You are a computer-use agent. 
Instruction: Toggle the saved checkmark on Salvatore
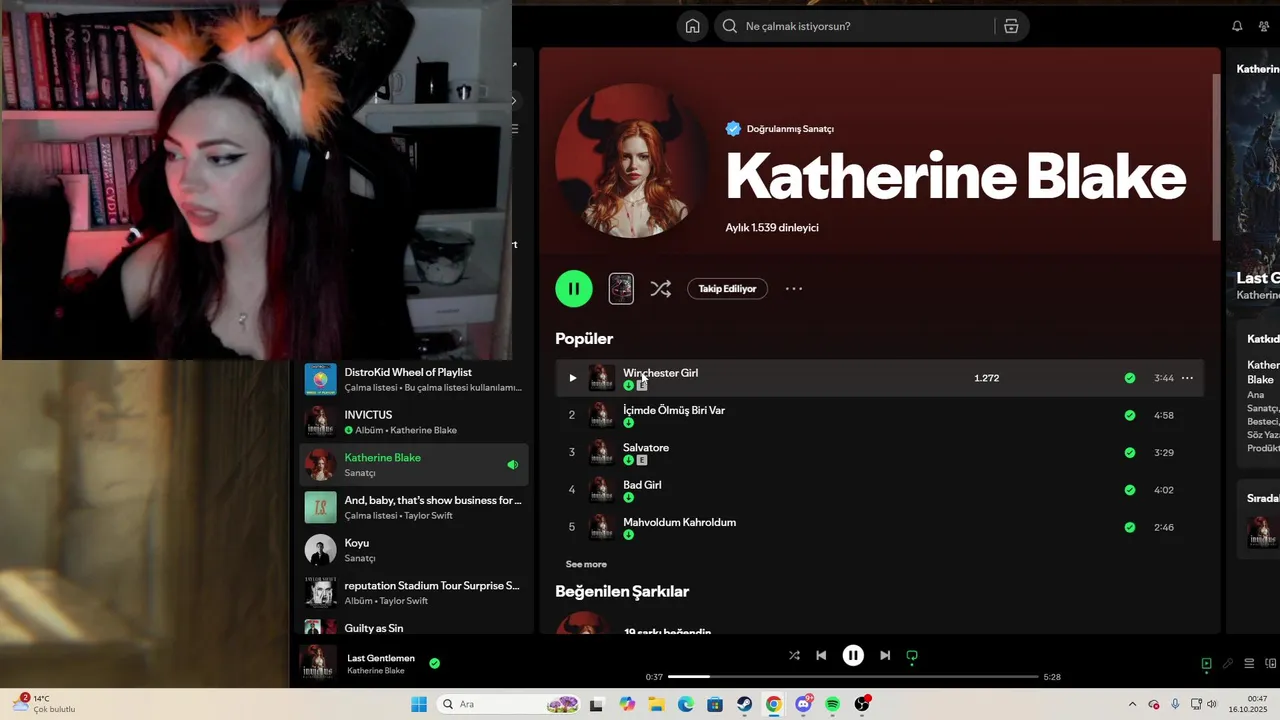(1130, 452)
